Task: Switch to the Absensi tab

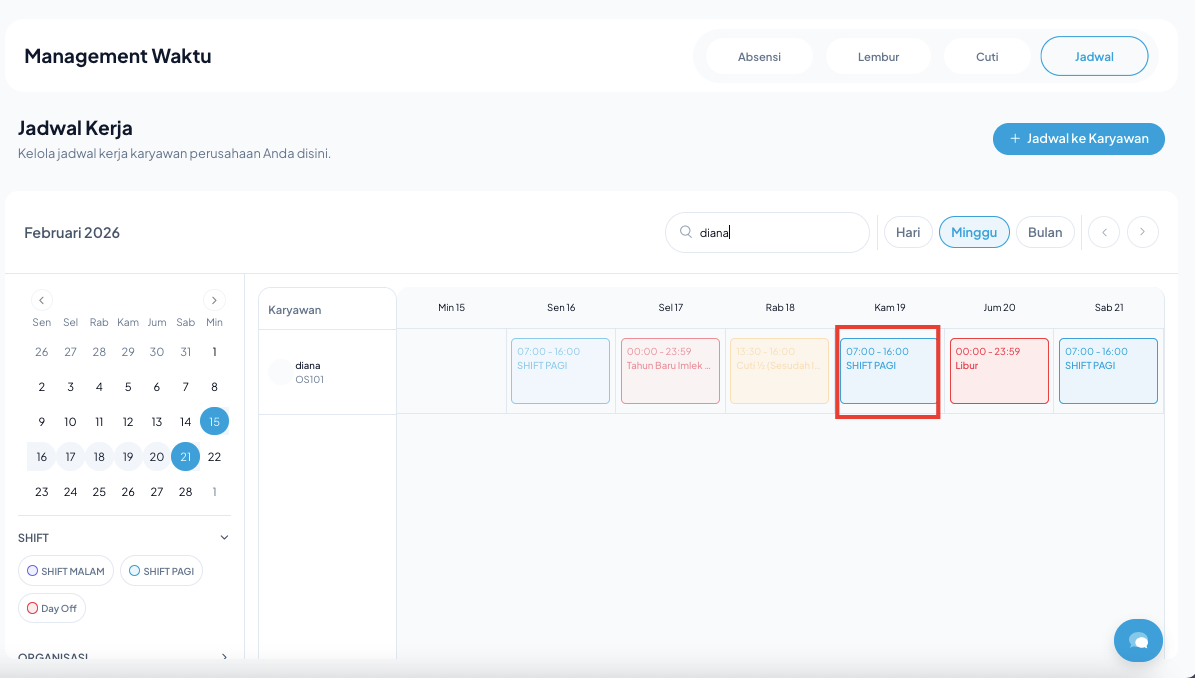Action: click(x=759, y=56)
